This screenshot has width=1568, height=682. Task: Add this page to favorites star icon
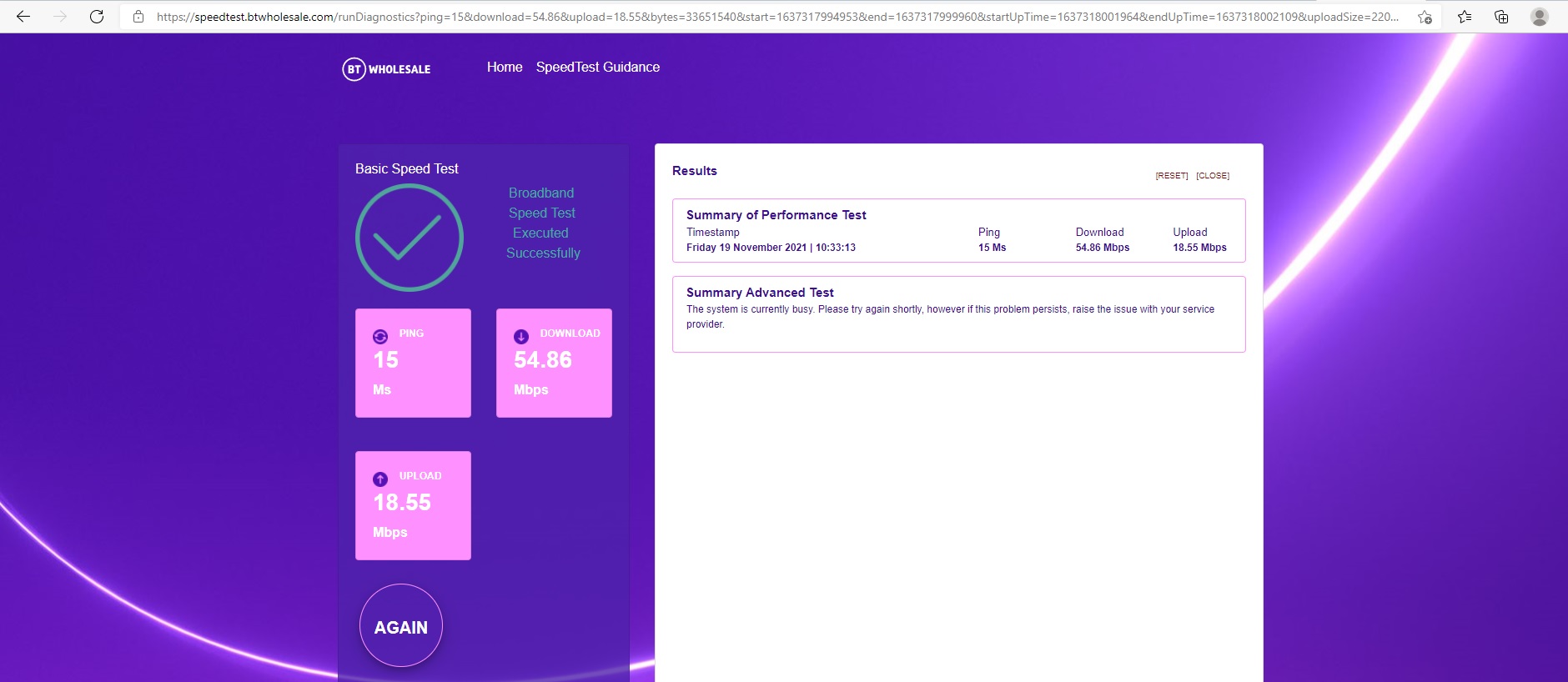click(x=1425, y=17)
